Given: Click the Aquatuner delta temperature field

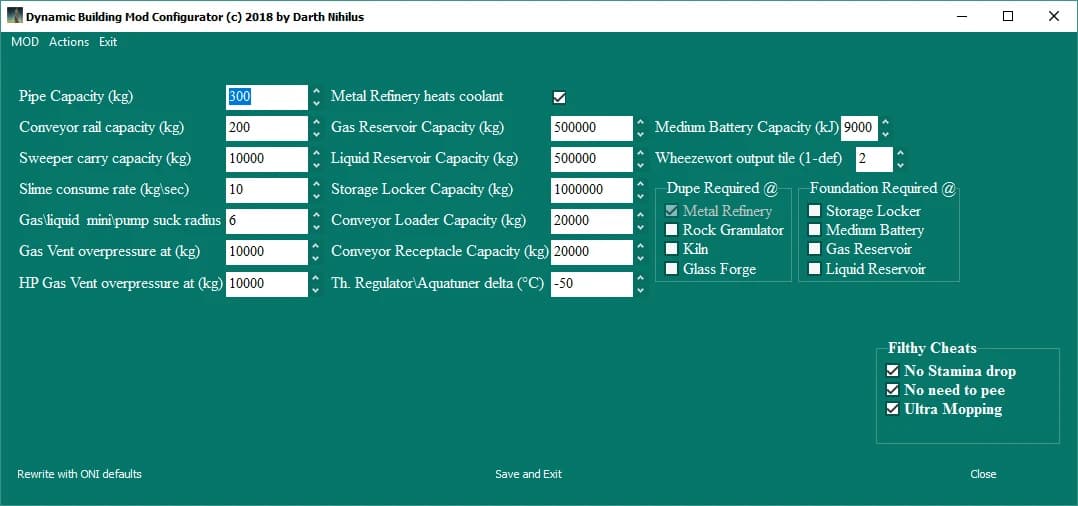Looking at the screenshot, I should coord(591,283).
